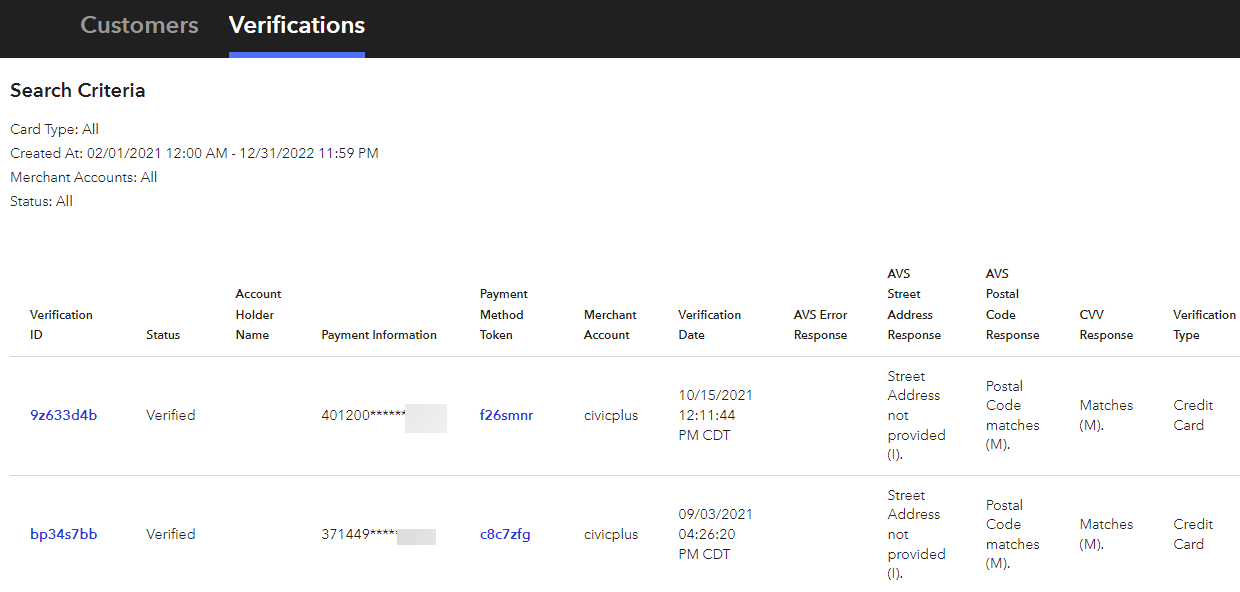Click the Search Criteria heading

tap(77, 90)
